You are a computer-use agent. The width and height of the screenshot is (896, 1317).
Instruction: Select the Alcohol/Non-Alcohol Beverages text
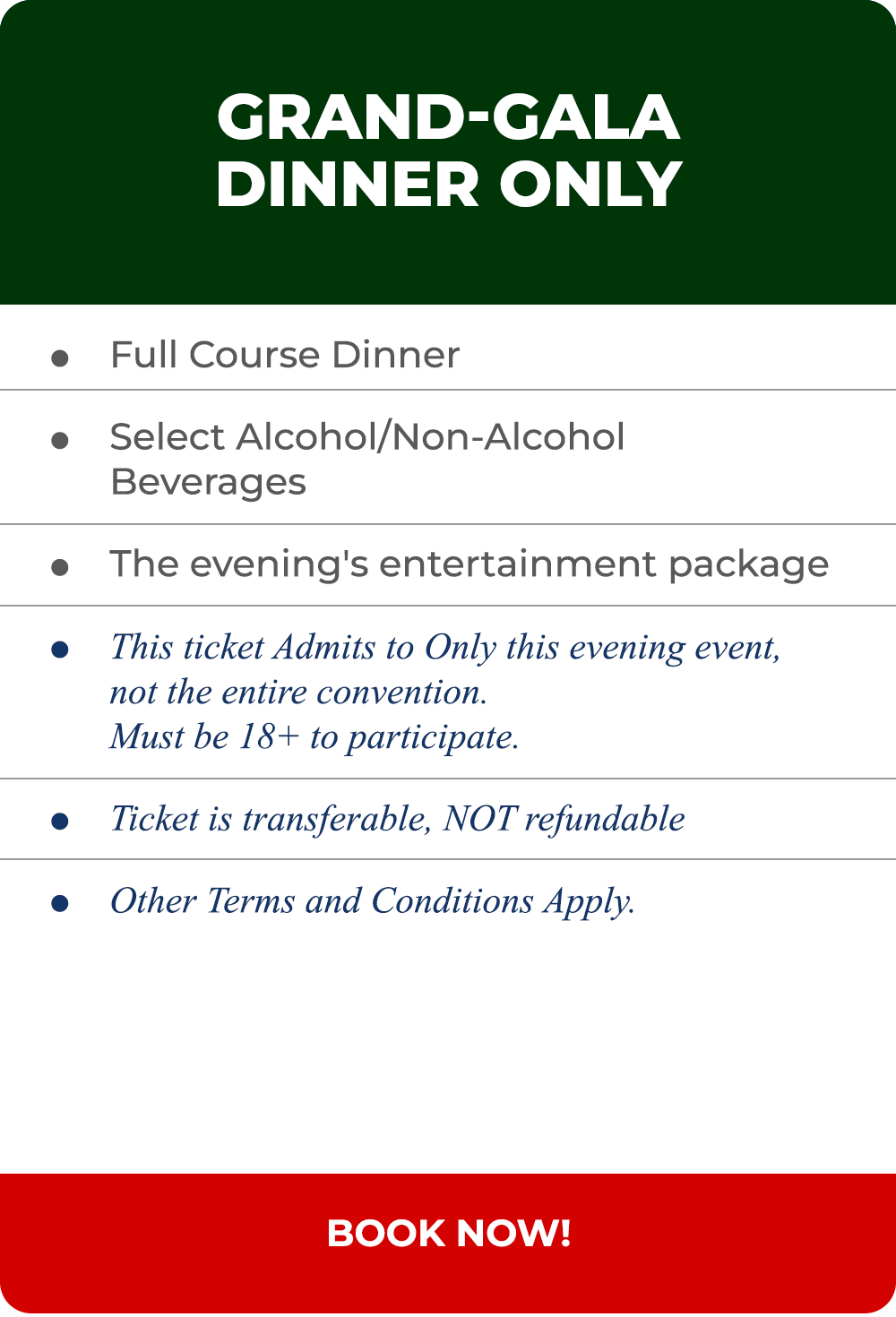pyautogui.click(x=367, y=459)
